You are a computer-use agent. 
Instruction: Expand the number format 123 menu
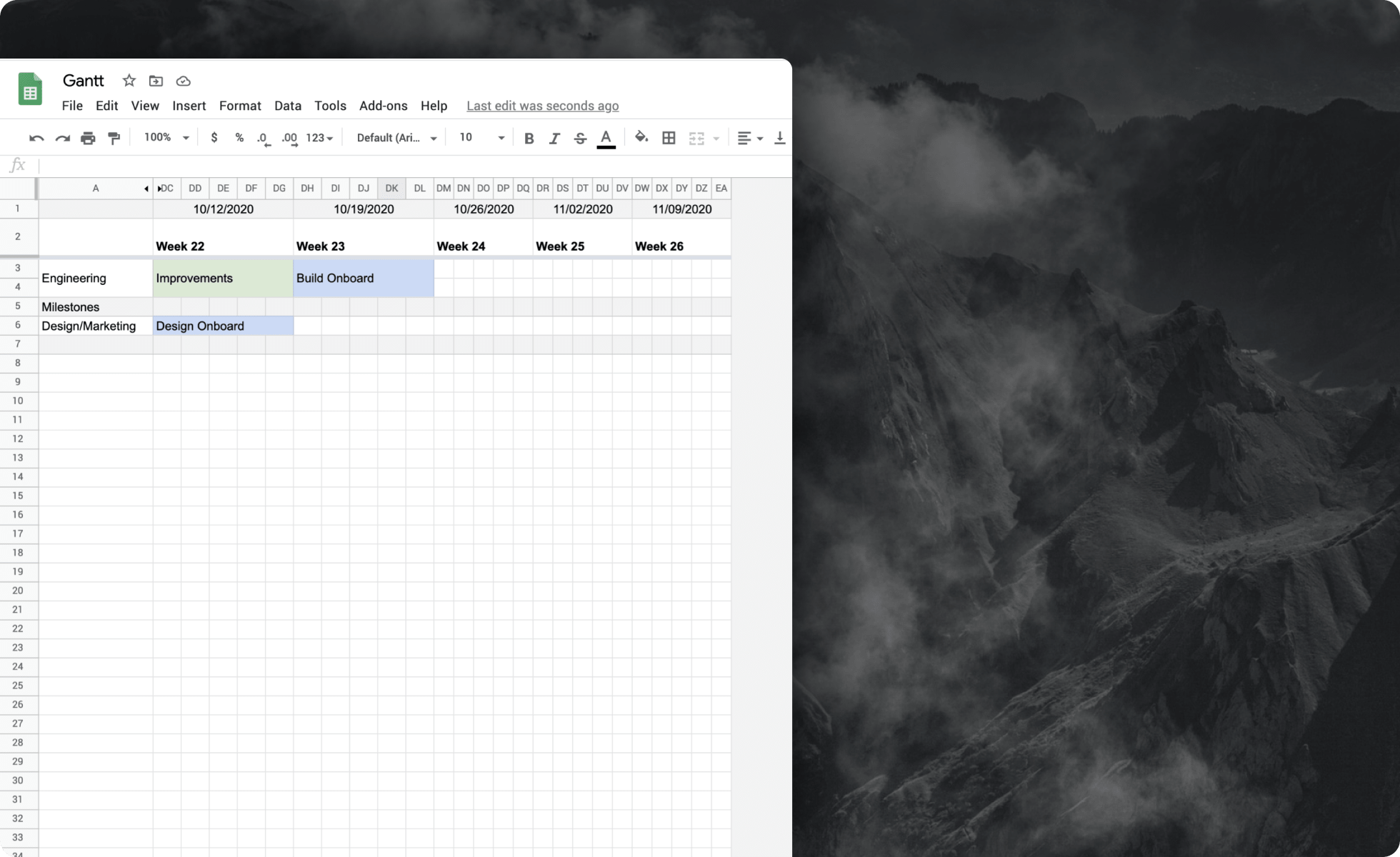coord(316,137)
